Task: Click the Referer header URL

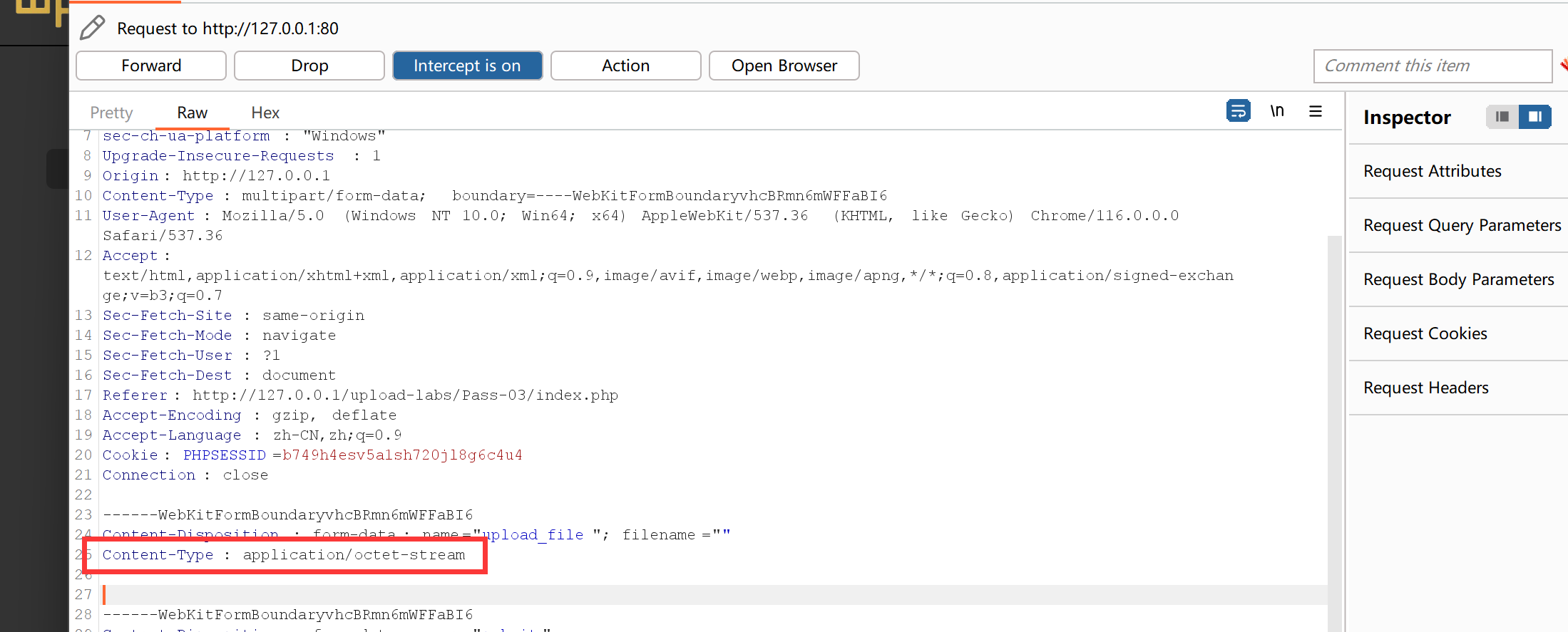Action: pyautogui.click(x=405, y=395)
